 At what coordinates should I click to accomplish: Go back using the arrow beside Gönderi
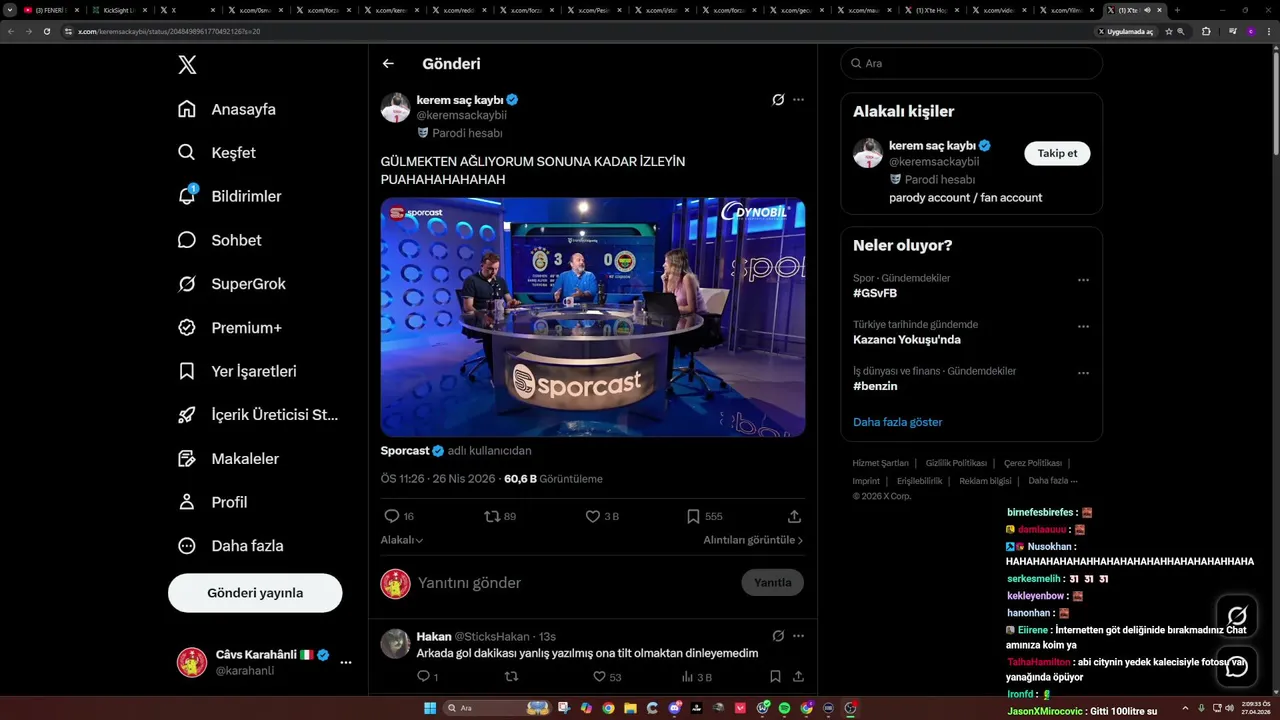click(x=388, y=64)
